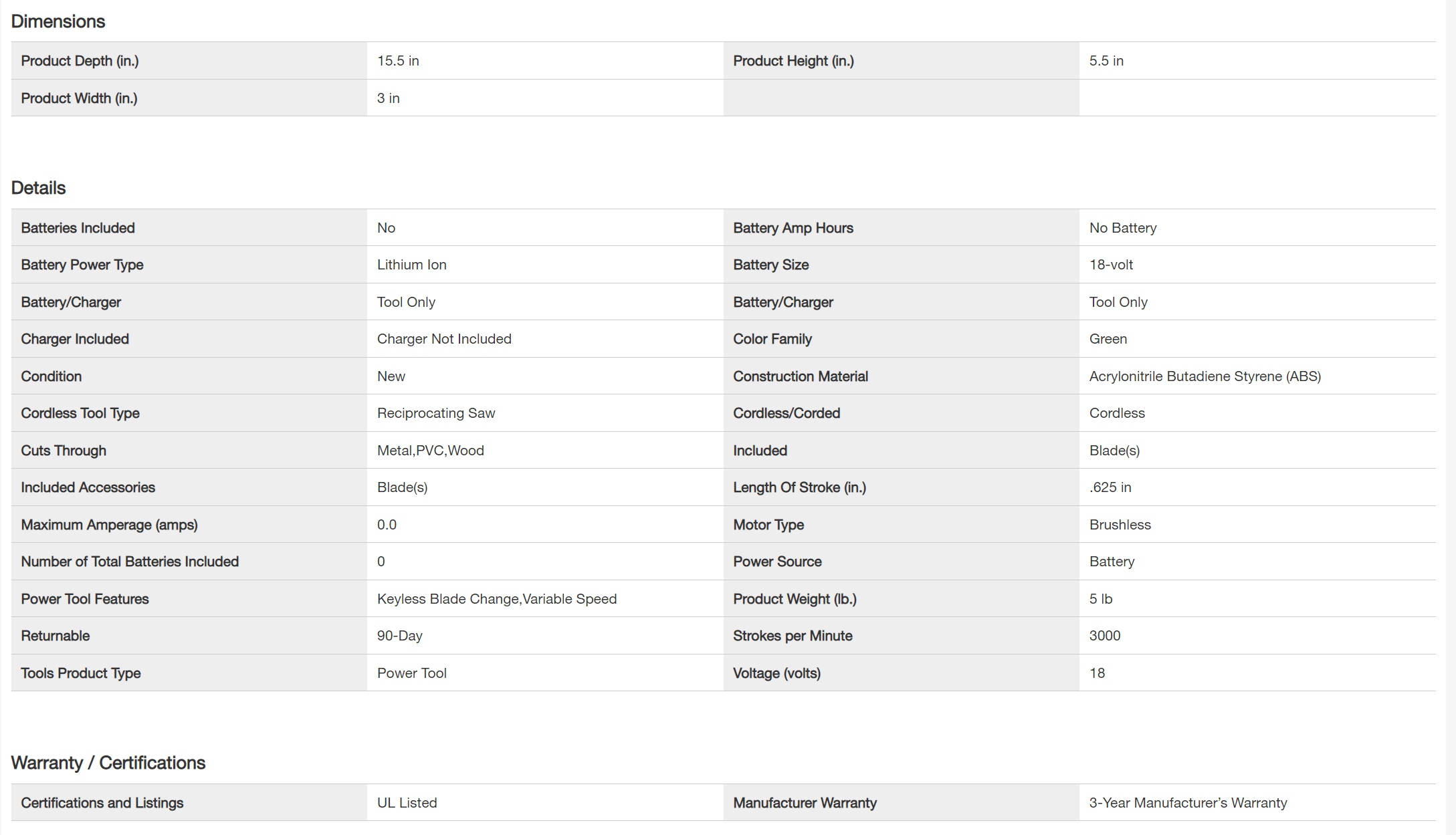Image resolution: width=1456 pixels, height=835 pixels.
Task: Click the Brushless motor type value
Action: click(x=1120, y=525)
